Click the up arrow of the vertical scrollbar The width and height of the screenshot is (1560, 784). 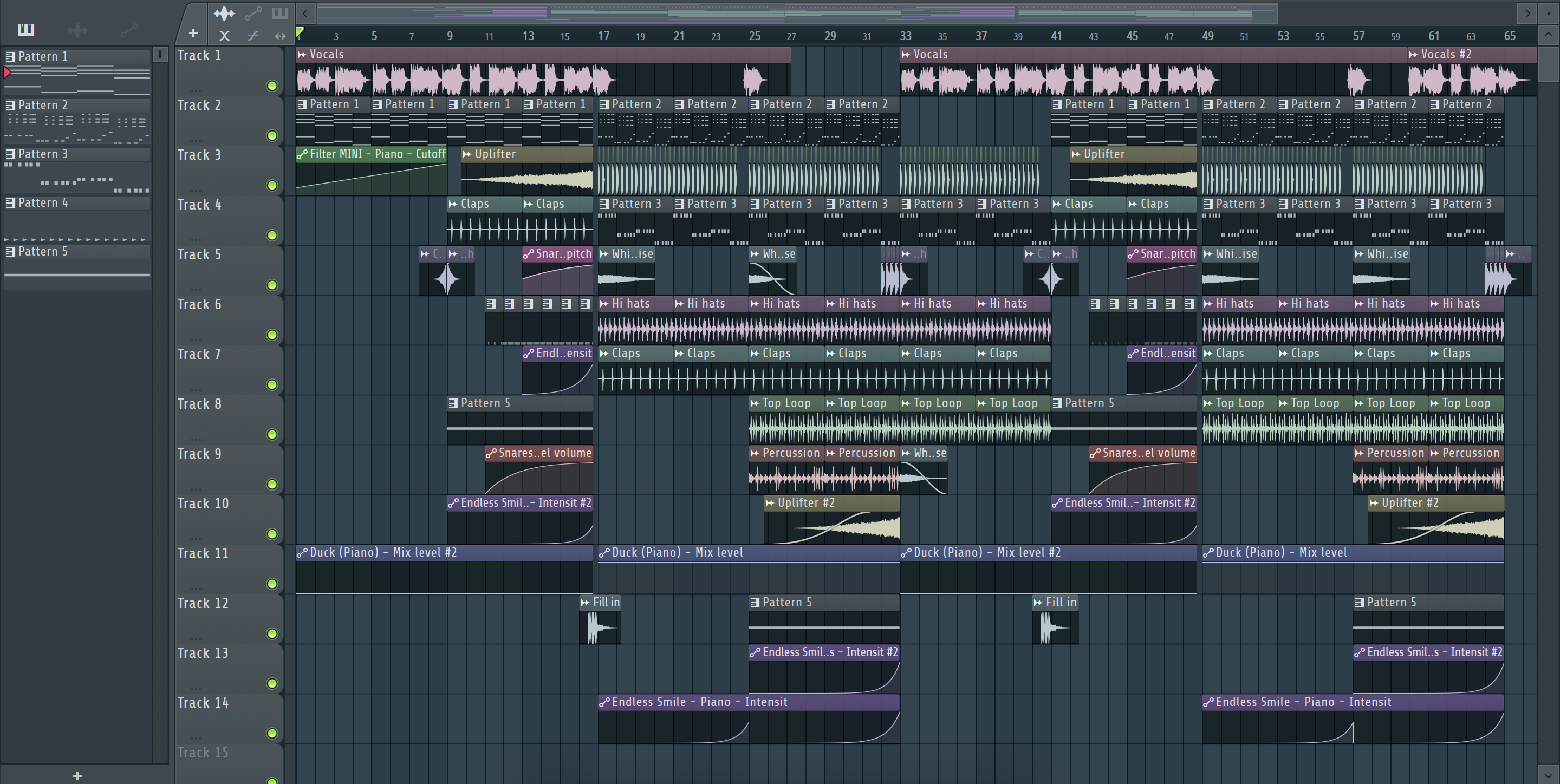click(1548, 35)
